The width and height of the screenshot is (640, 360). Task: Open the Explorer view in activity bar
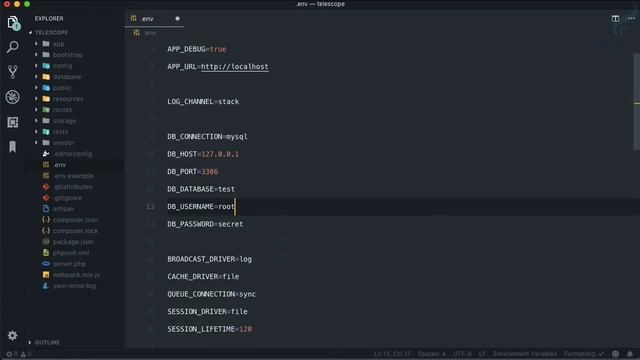click(13, 22)
